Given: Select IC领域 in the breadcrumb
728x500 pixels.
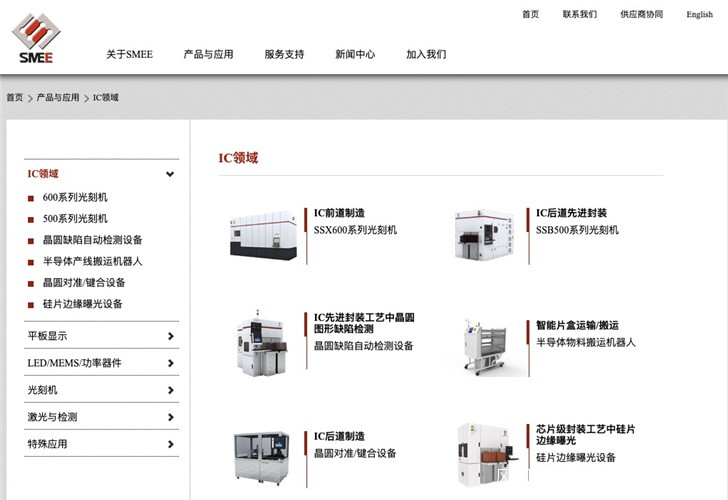Looking at the screenshot, I should pos(106,97).
